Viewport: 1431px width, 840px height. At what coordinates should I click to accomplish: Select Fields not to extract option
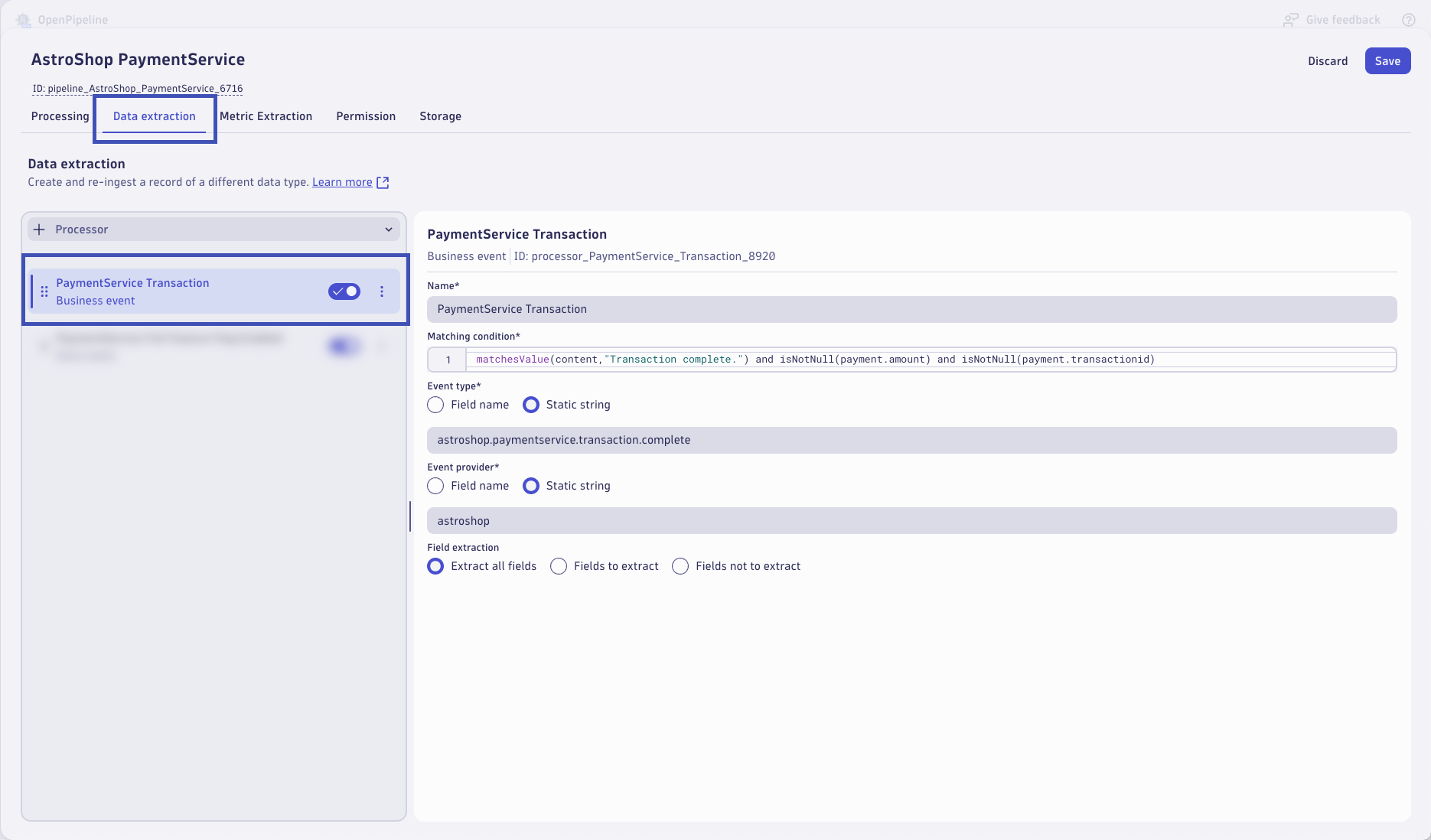[x=680, y=566]
